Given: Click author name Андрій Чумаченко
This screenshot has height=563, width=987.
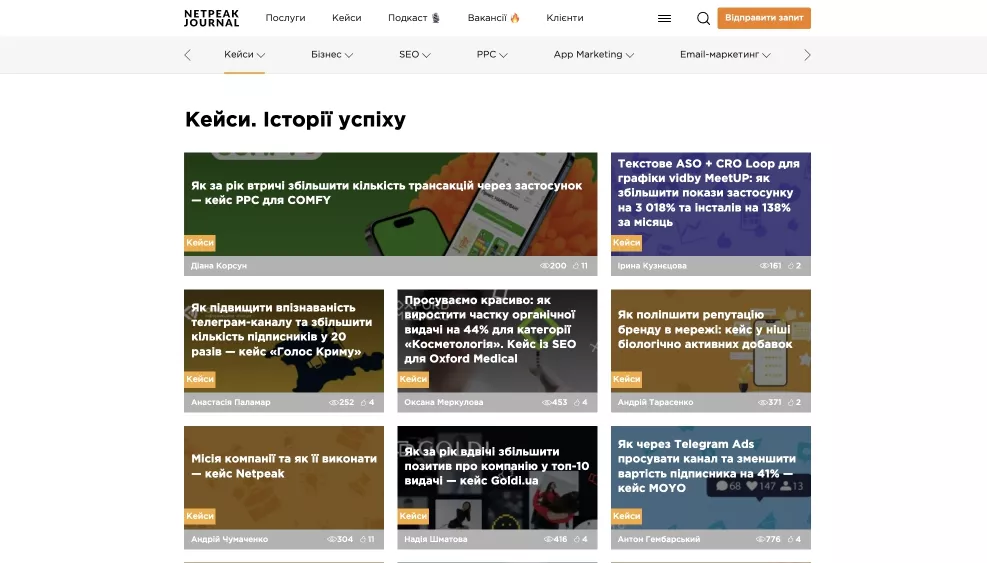Looking at the screenshot, I should [x=230, y=540].
